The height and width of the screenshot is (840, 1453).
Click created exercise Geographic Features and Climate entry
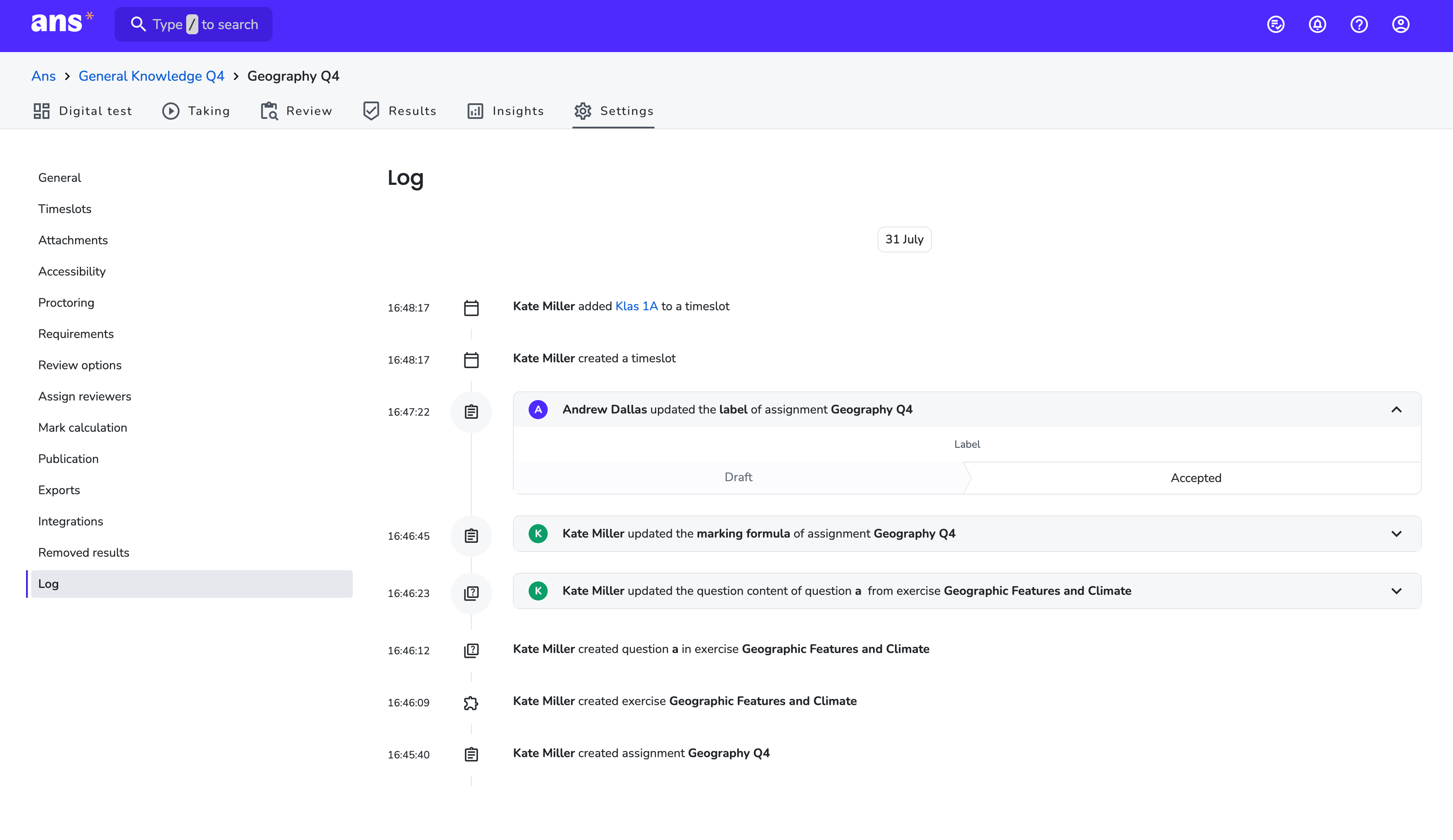684,701
